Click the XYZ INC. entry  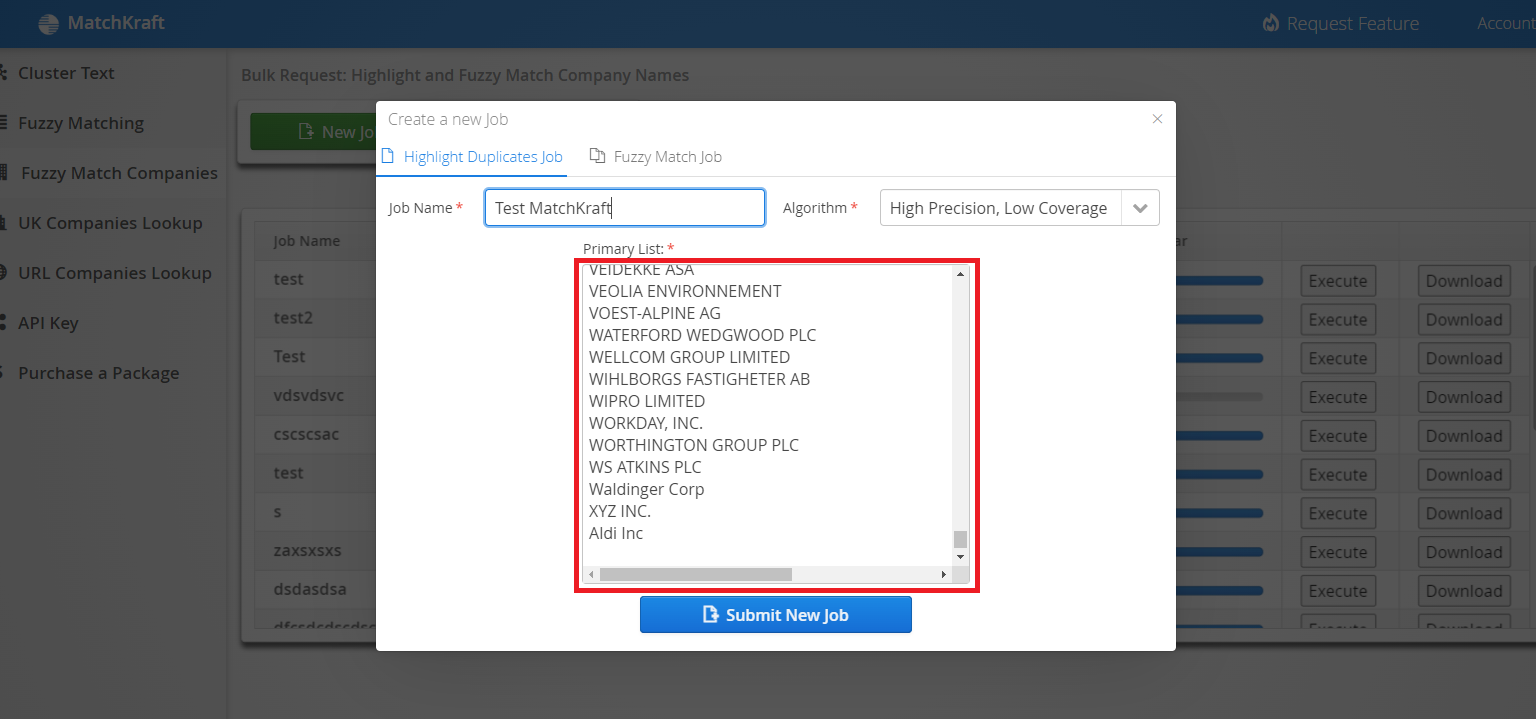tap(620, 511)
